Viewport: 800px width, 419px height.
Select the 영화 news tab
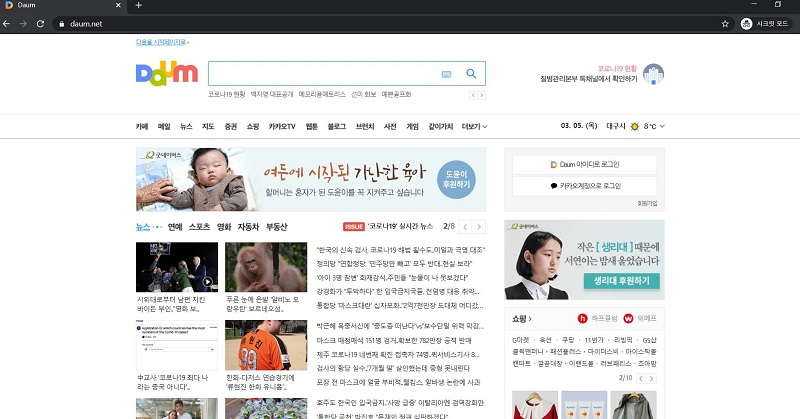tap(224, 227)
